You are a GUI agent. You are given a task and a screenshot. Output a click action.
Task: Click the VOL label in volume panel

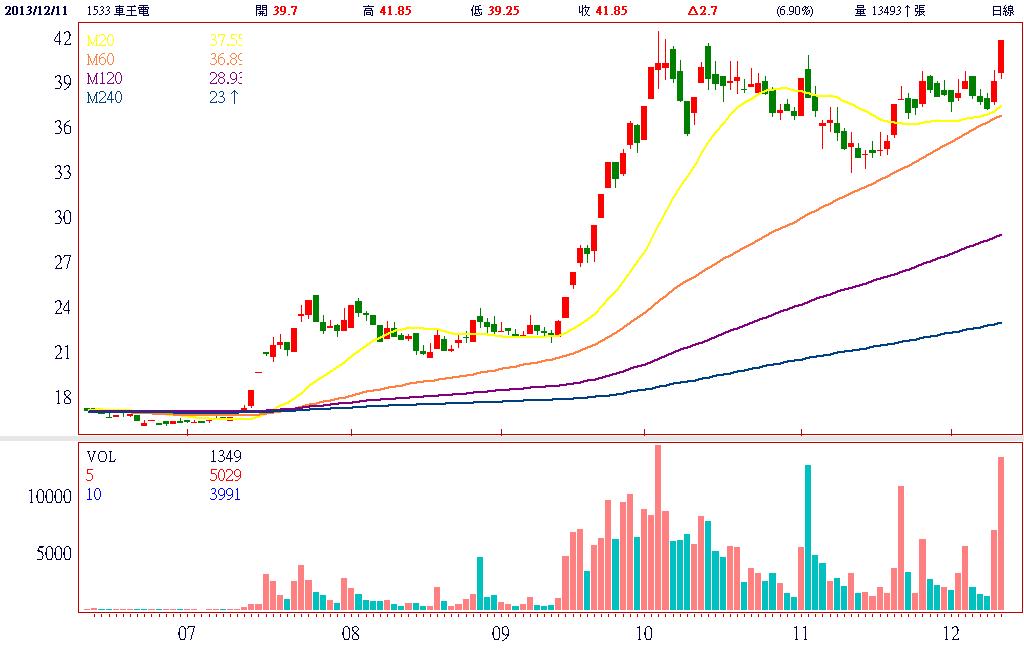[x=101, y=456]
